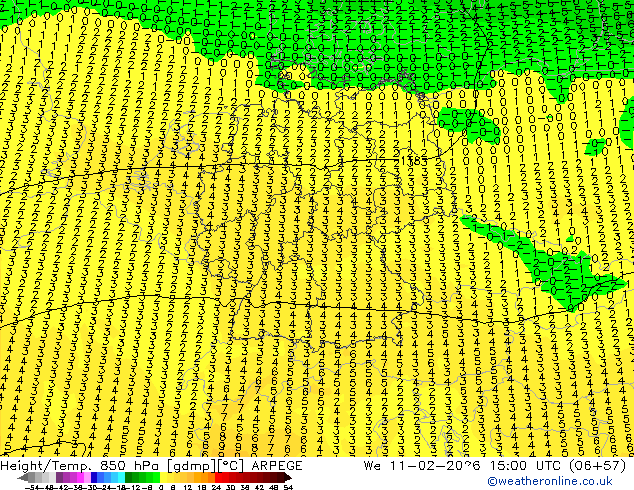
Task: Select the bright red segment of the color scale
Action: point(218,477)
